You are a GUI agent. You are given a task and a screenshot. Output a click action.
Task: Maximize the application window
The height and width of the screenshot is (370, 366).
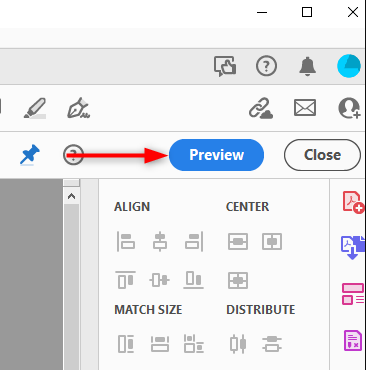[307, 12]
